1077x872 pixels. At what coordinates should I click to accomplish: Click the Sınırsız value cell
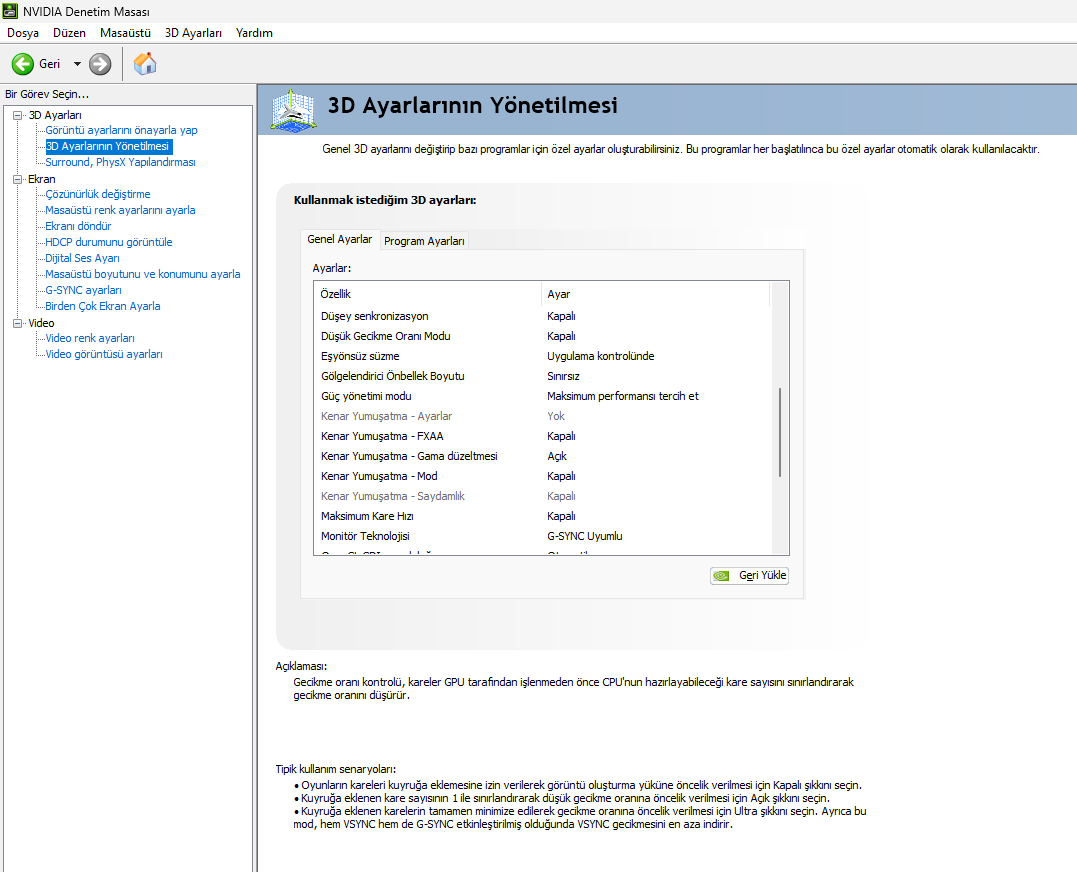[563, 376]
